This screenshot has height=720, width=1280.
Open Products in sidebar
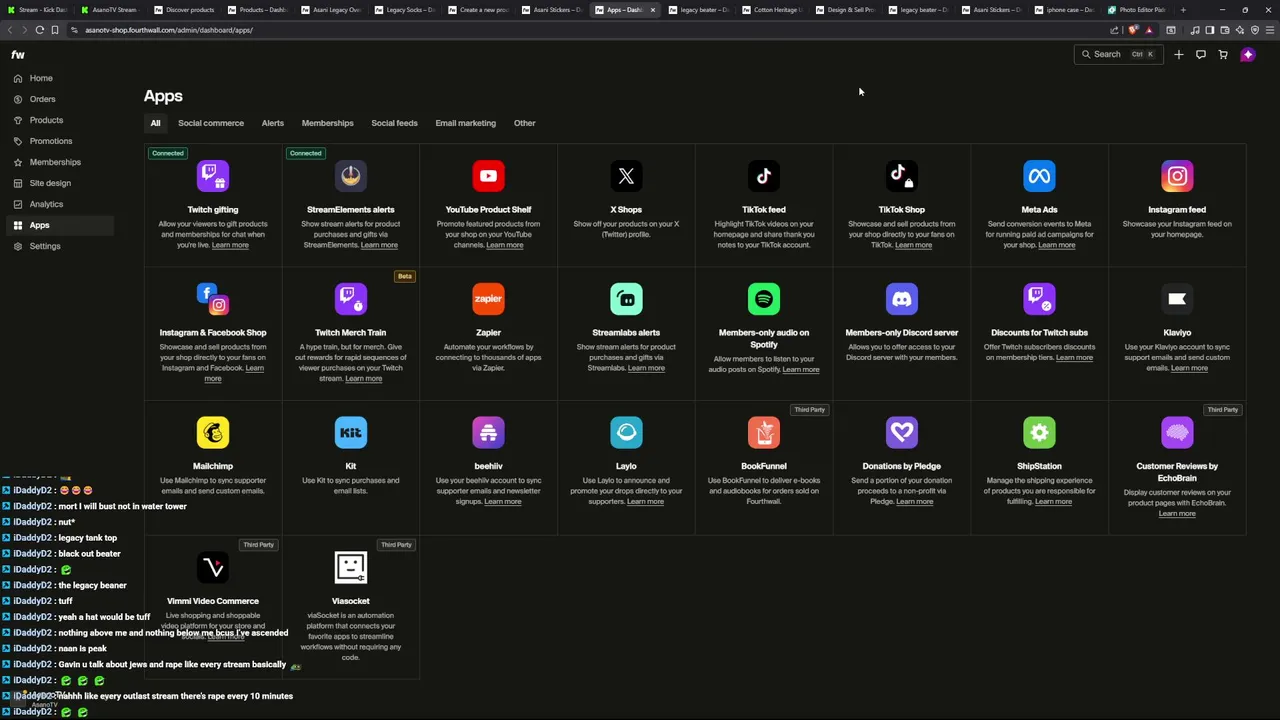point(60,120)
